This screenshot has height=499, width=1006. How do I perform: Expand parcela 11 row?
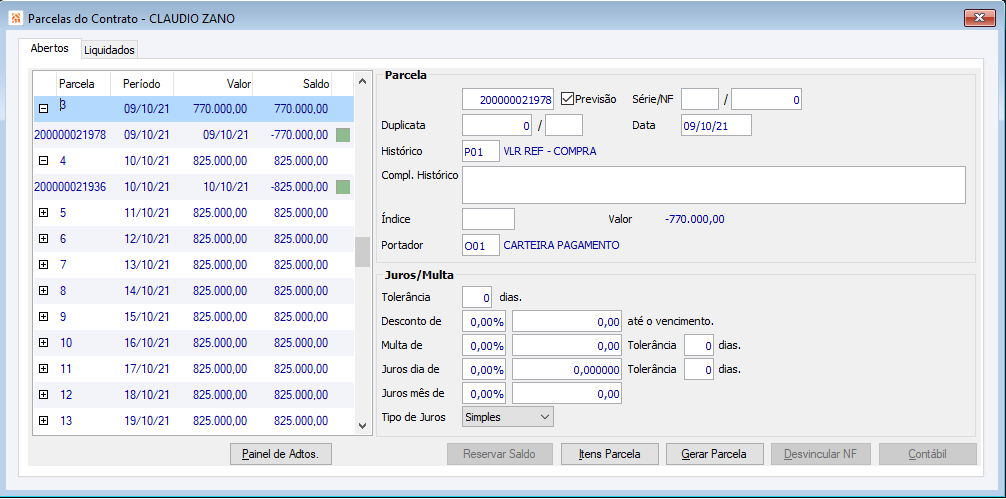44,368
